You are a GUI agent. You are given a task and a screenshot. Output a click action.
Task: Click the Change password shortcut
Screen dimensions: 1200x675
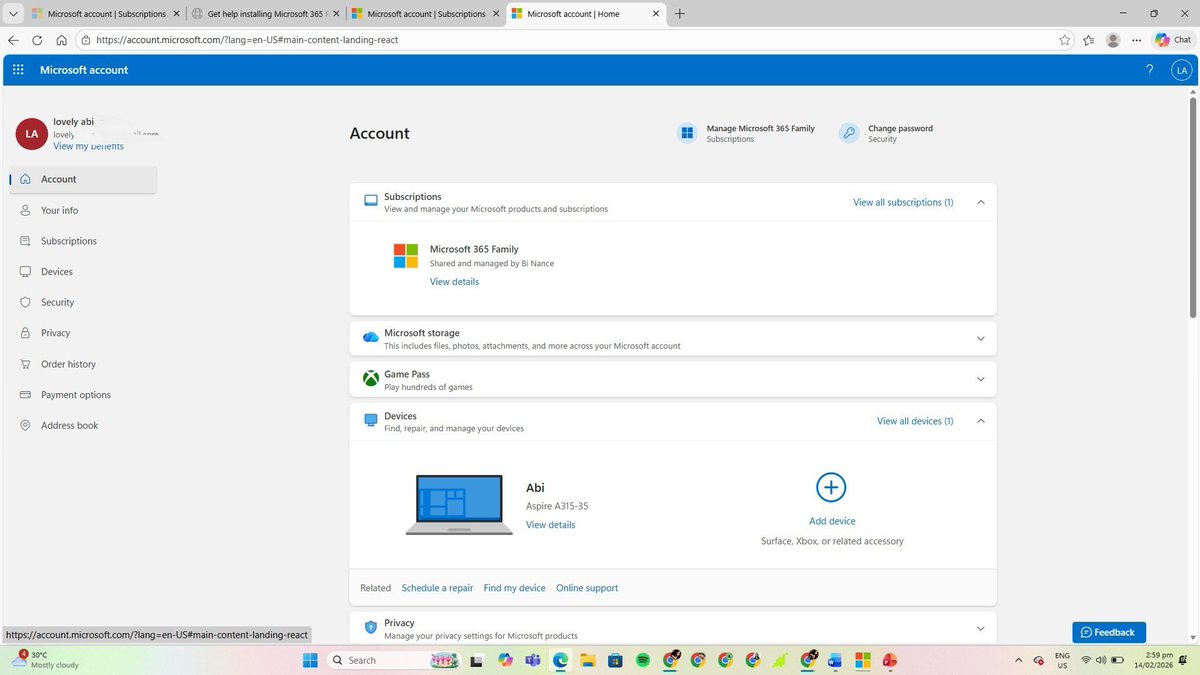pos(886,133)
